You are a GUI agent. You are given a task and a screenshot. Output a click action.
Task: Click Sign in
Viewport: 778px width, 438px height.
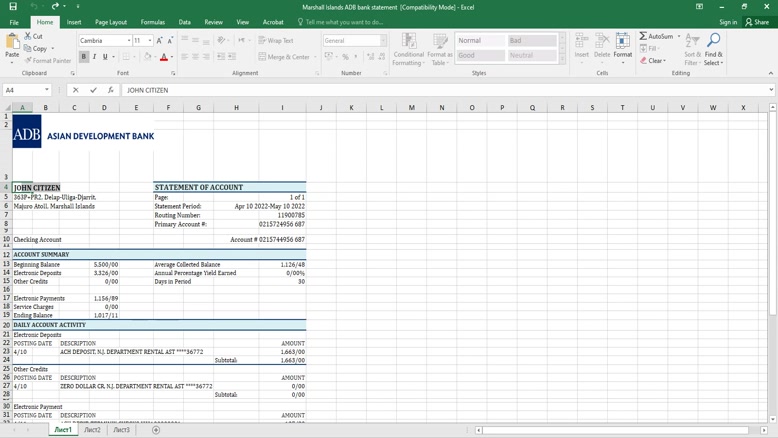[727, 22]
